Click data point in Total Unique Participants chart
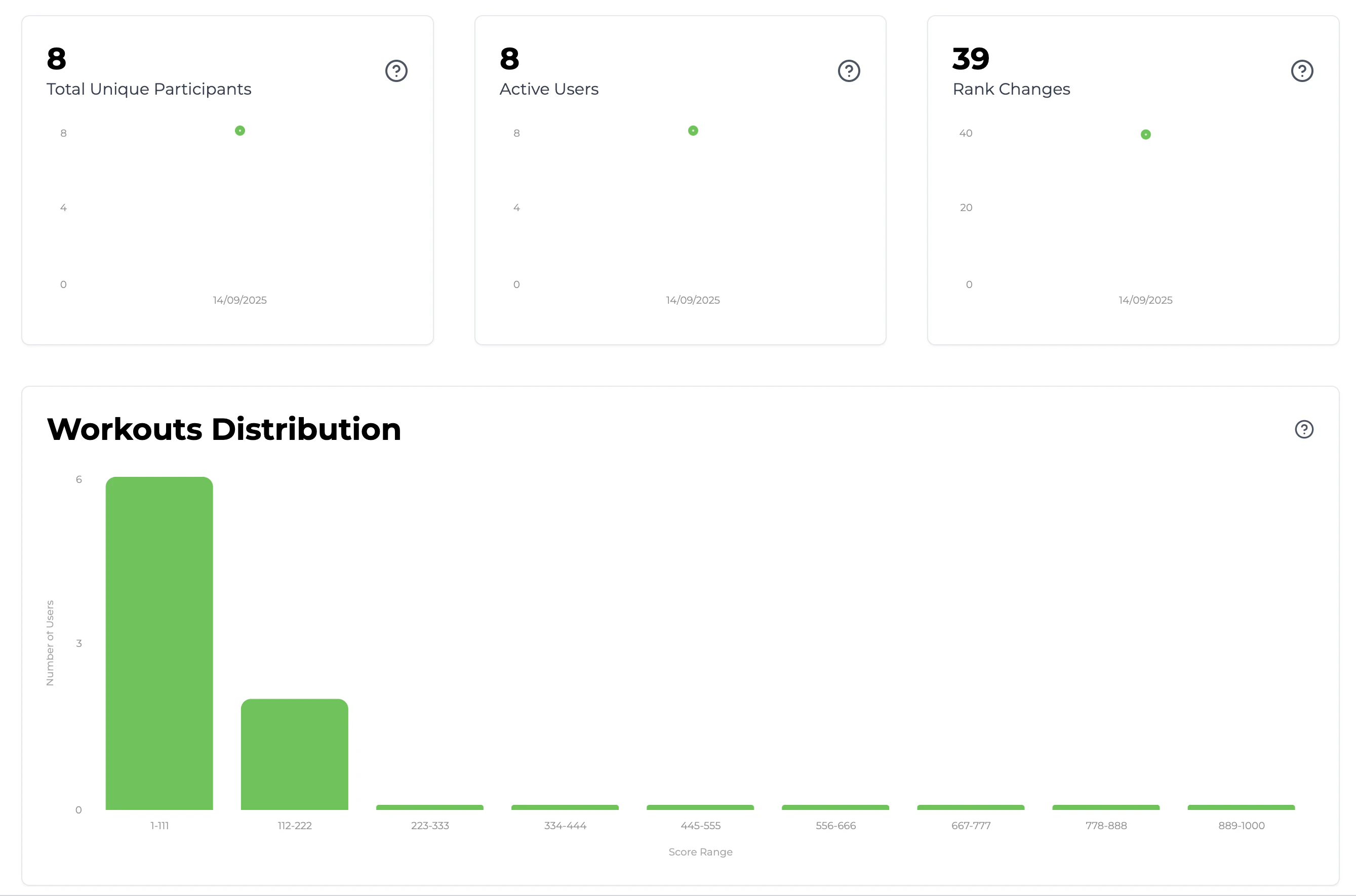The height and width of the screenshot is (896, 1356). (240, 131)
